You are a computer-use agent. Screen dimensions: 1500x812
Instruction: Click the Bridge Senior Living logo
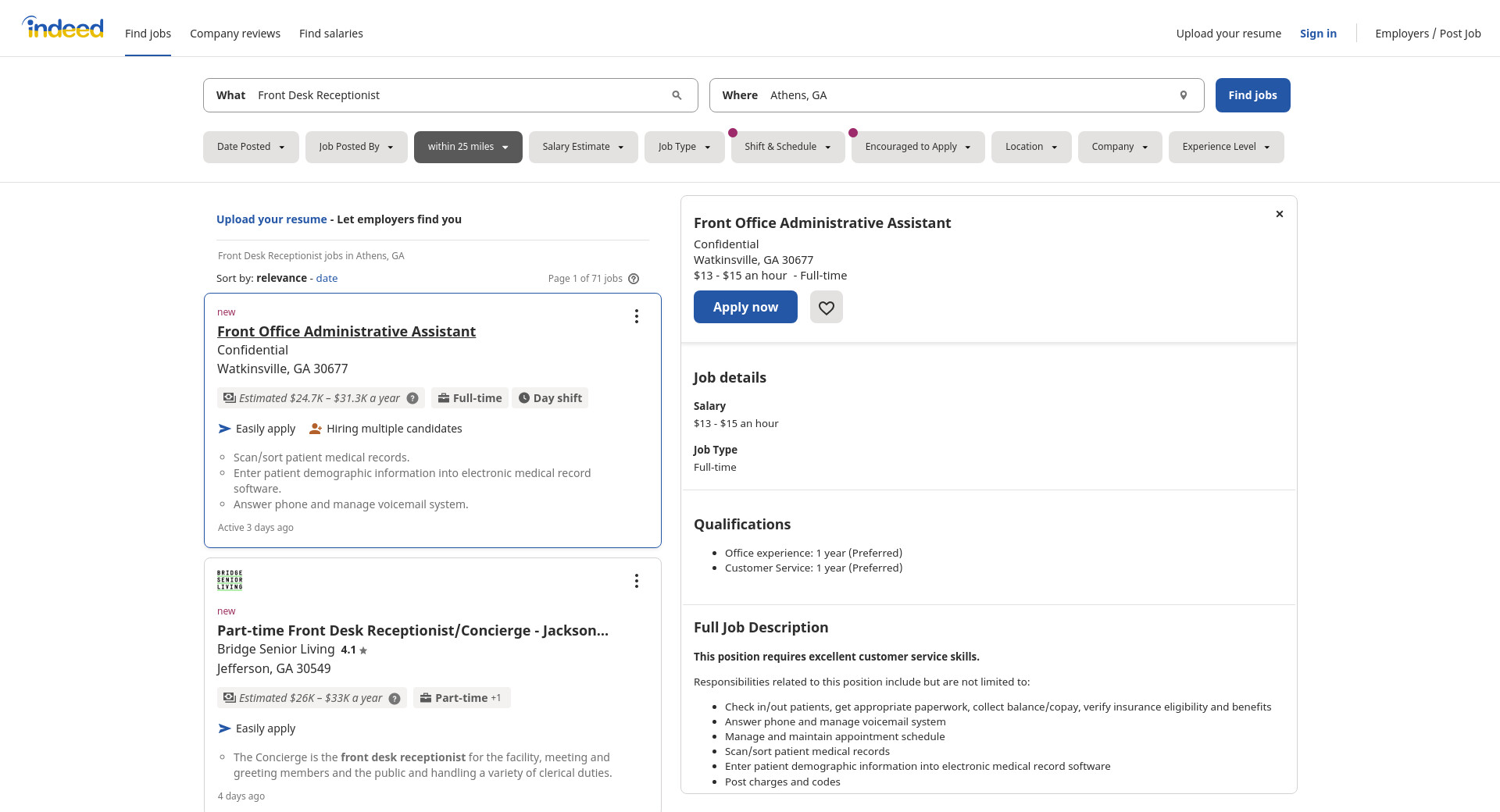pyautogui.click(x=230, y=580)
